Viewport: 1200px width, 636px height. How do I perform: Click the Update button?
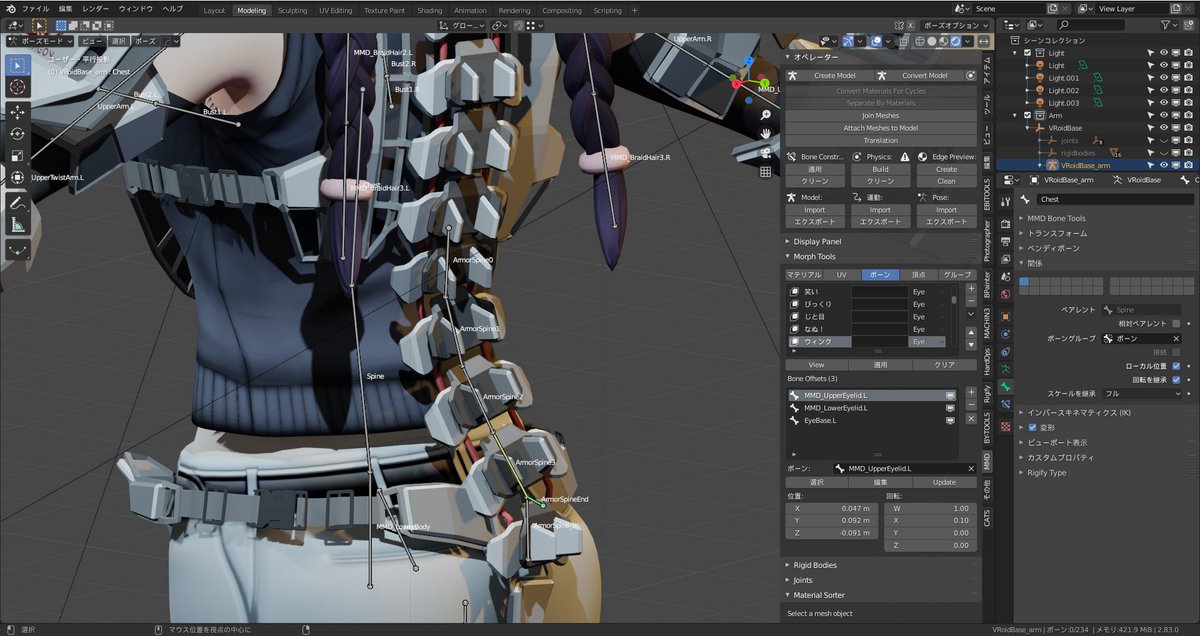click(x=944, y=482)
